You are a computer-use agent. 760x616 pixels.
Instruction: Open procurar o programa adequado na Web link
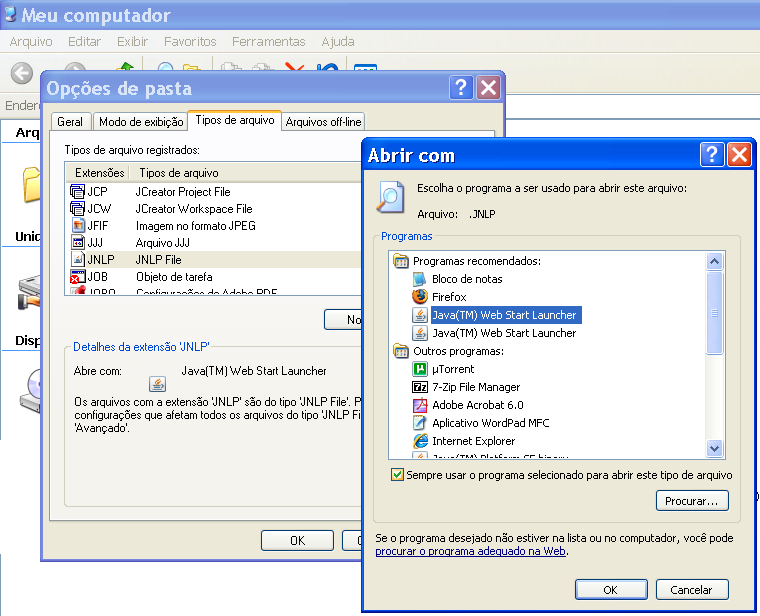pyautogui.click(x=470, y=551)
